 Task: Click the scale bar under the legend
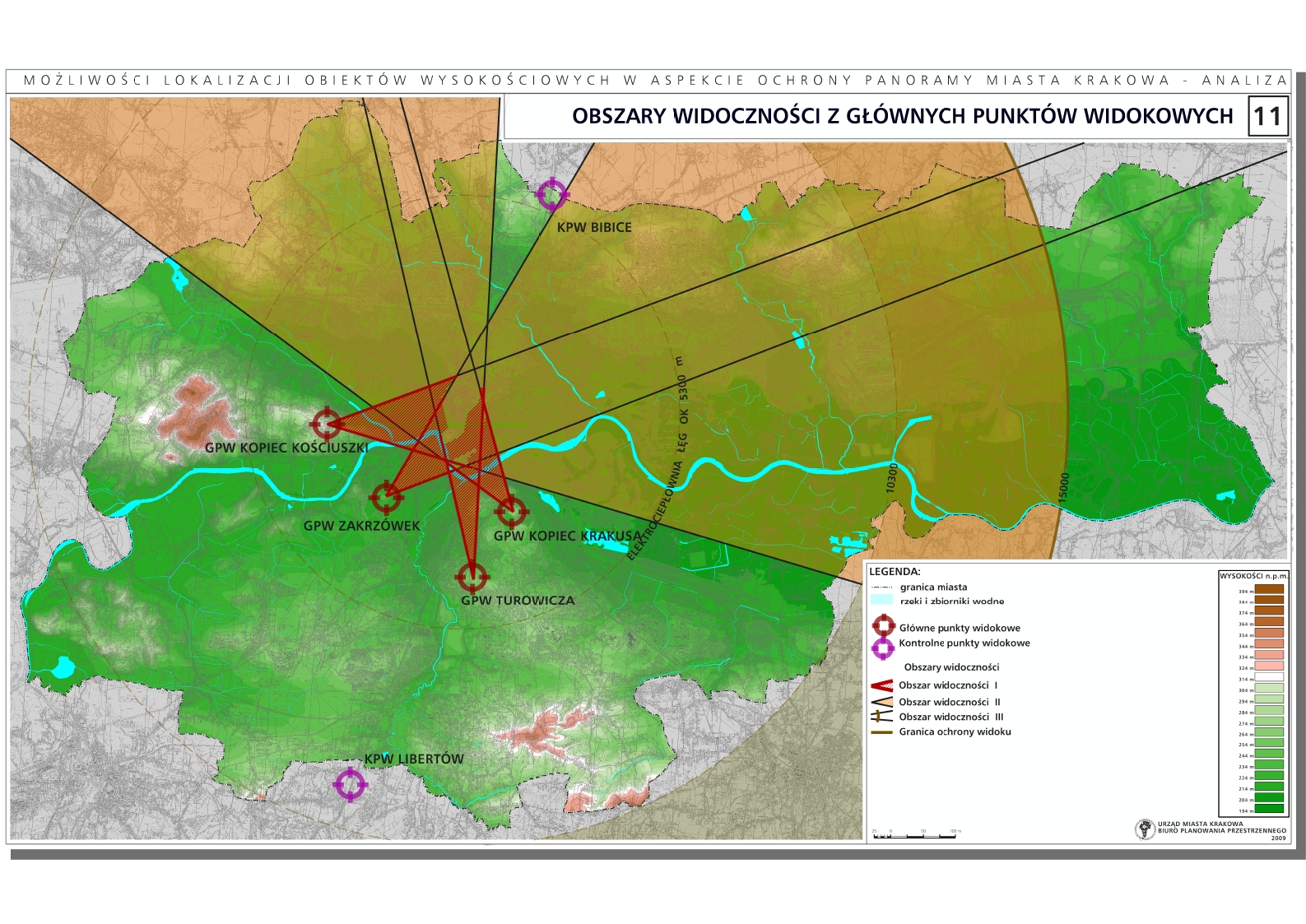[x=915, y=836]
